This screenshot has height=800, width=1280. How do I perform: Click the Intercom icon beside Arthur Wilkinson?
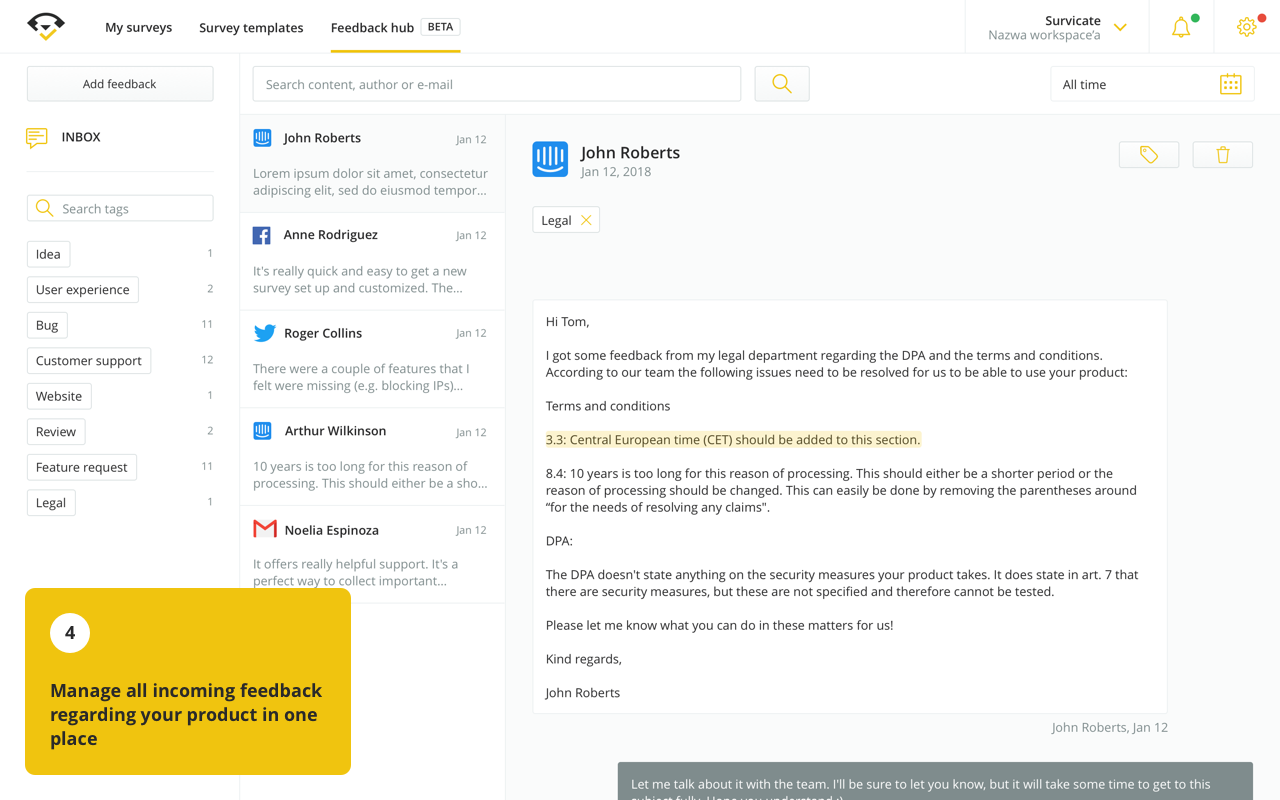point(262,431)
